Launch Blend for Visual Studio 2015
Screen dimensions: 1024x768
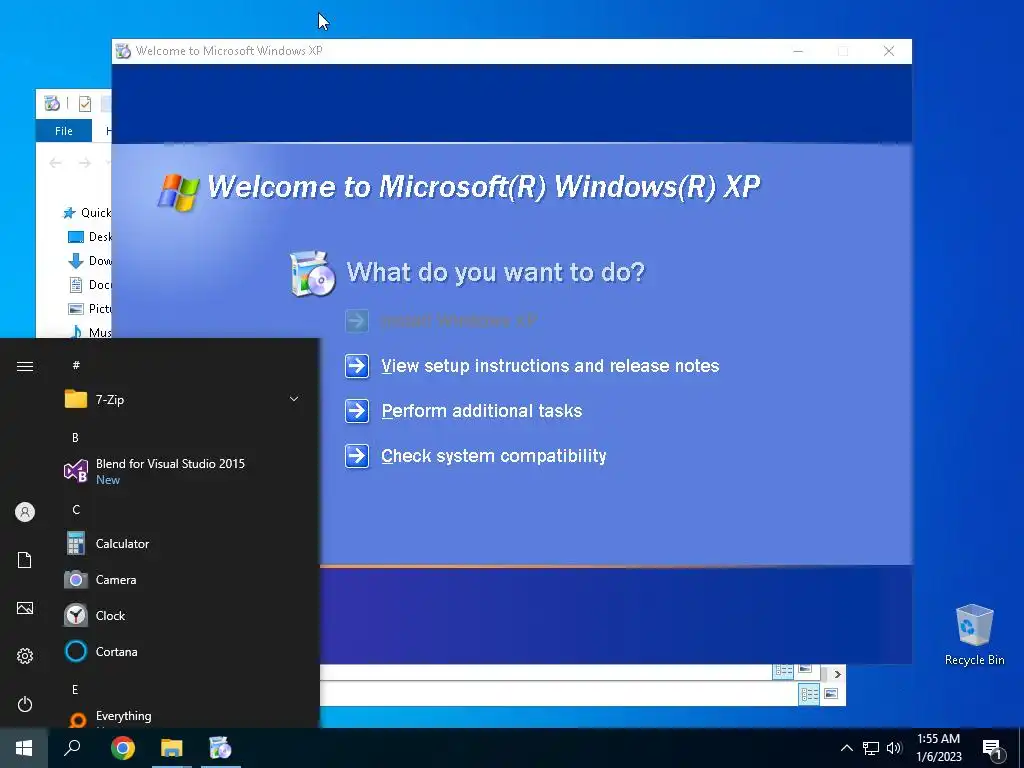184,471
